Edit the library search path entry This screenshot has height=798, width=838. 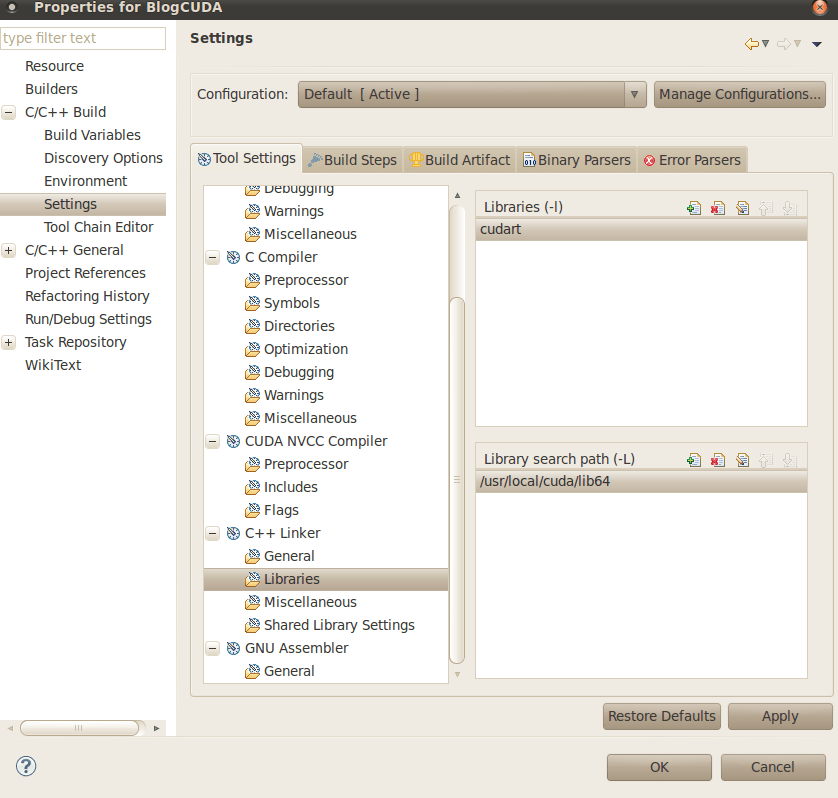click(742, 459)
